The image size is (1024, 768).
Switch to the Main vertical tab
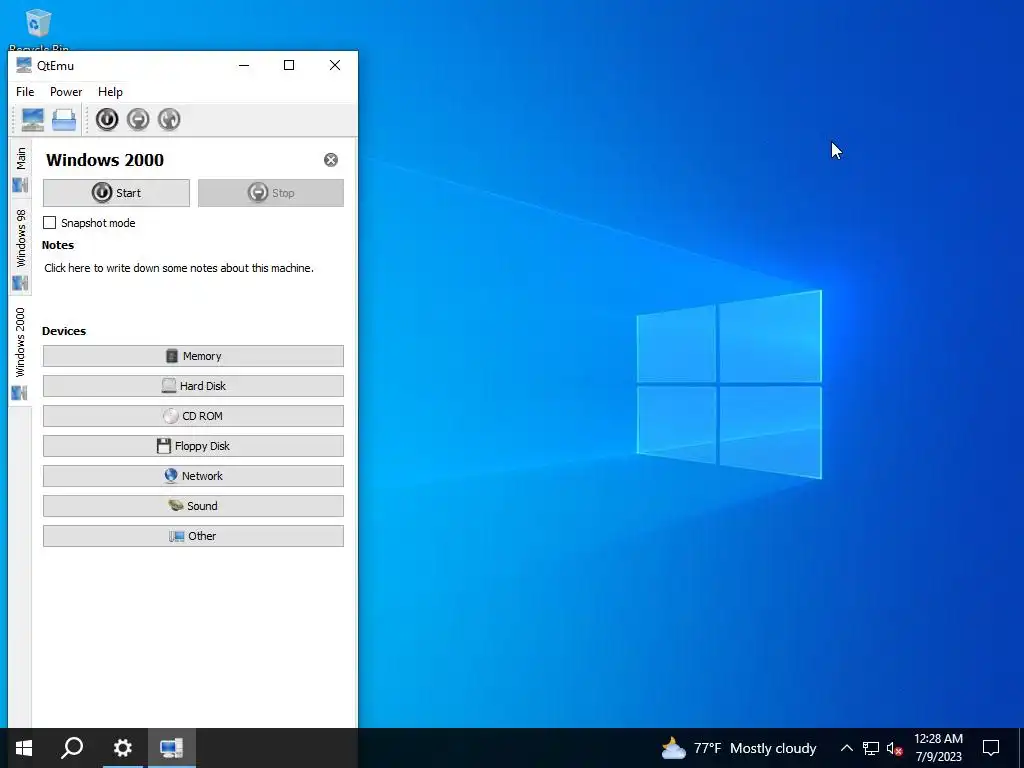pyautogui.click(x=21, y=168)
